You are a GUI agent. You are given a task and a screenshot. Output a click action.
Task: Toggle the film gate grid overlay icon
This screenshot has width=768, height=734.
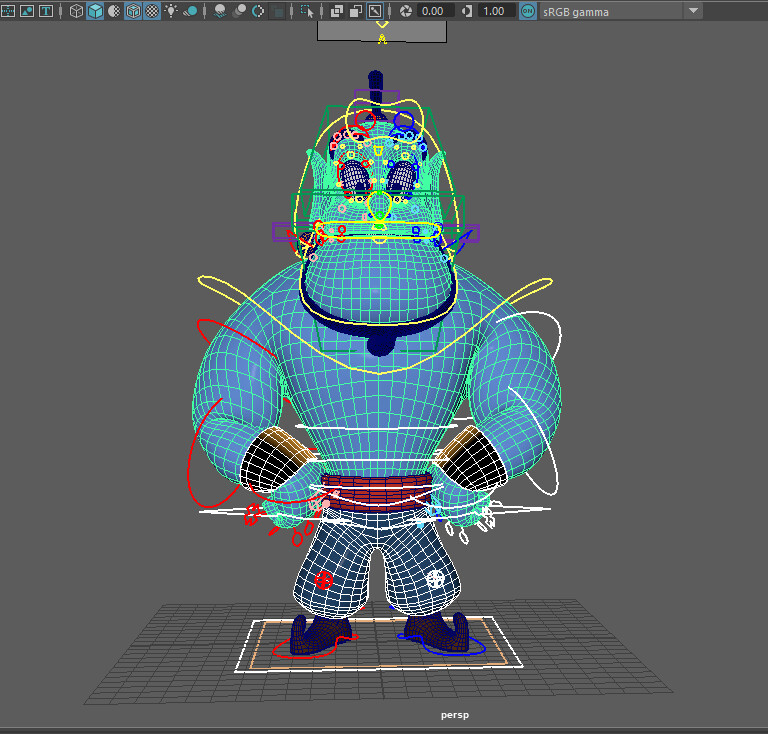coord(8,11)
